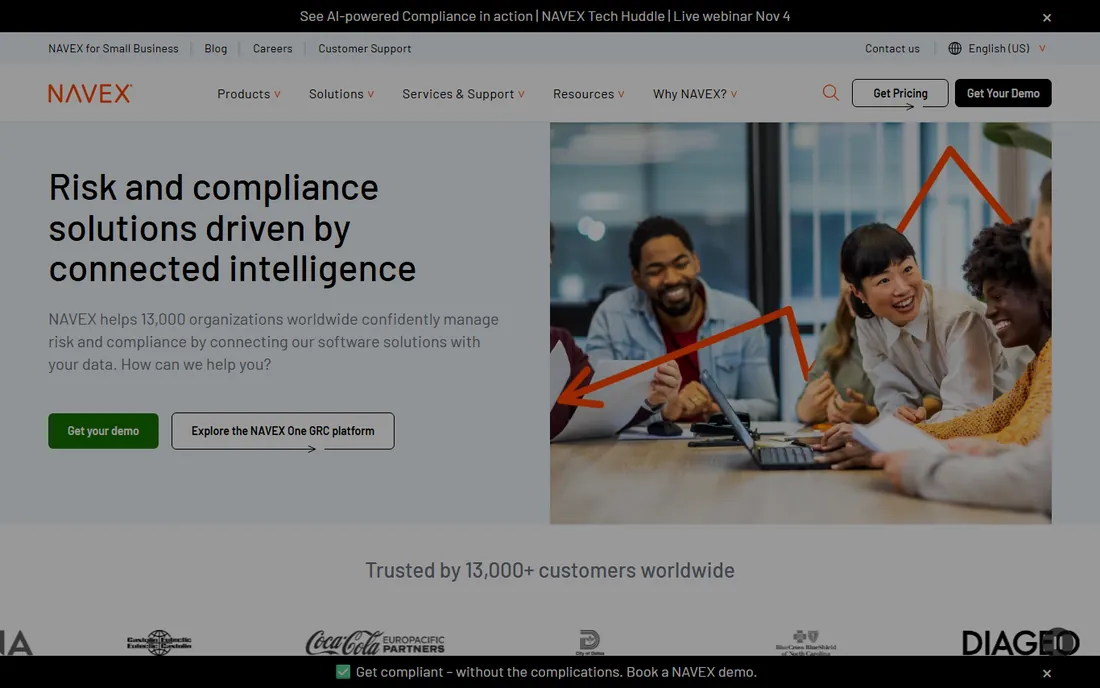The width and height of the screenshot is (1100, 688).
Task: Click the green Get your demo button
Action: pos(103,431)
